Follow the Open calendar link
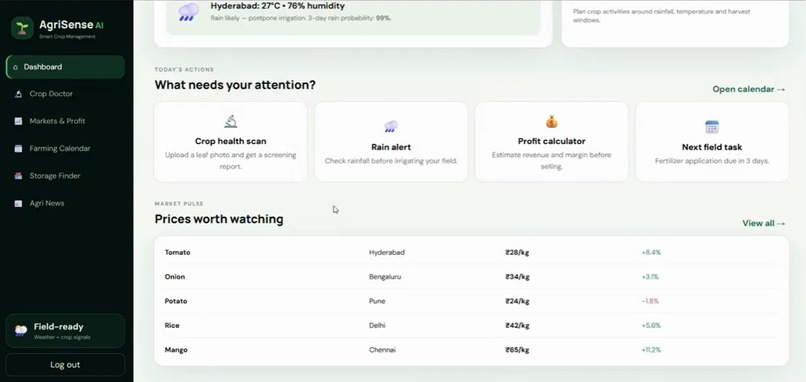This screenshot has width=806, height=382. [x=748, y=89]
